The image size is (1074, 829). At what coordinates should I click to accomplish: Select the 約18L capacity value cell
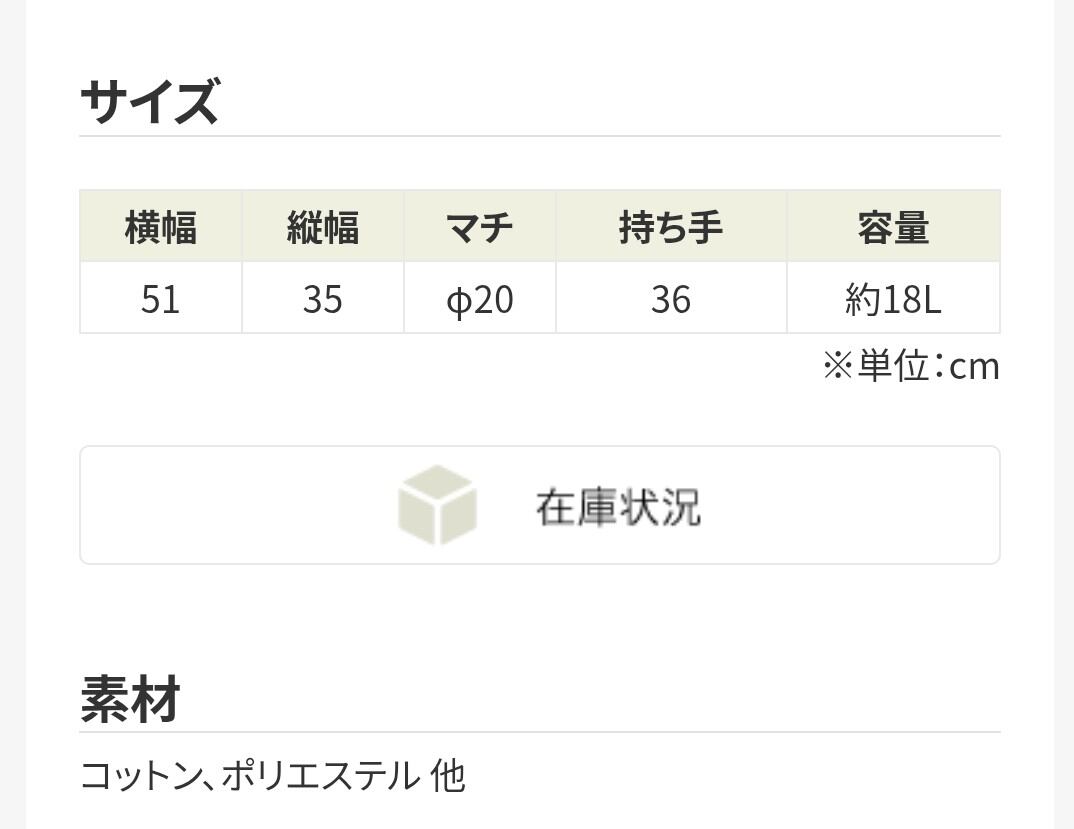893,299
